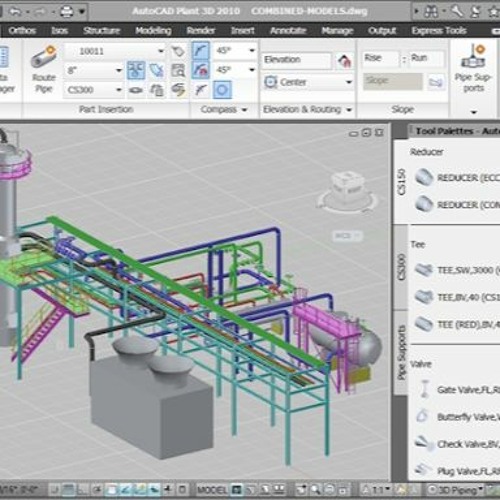The image size is (500, 500).
Task: Pick the Check Valve,BV tool from the palette
Action: [x=457, y=444]
